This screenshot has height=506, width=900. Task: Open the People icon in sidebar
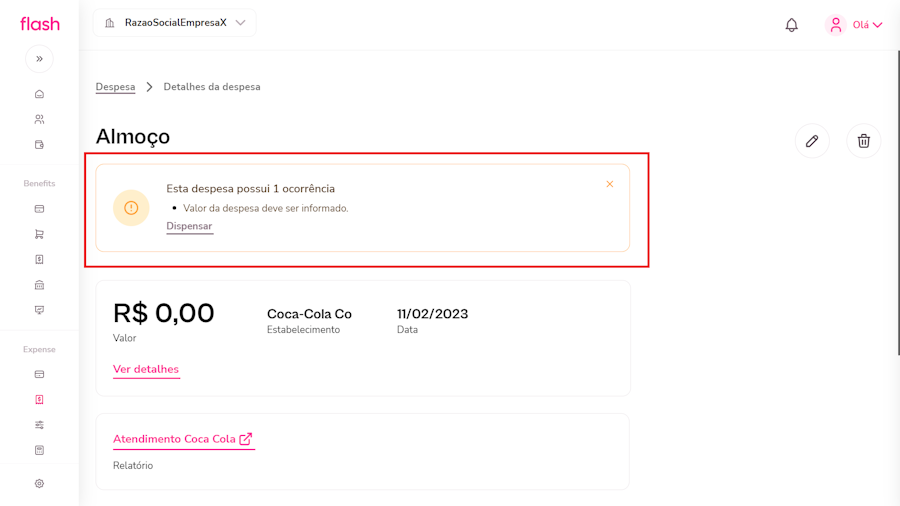pos(39,119)
